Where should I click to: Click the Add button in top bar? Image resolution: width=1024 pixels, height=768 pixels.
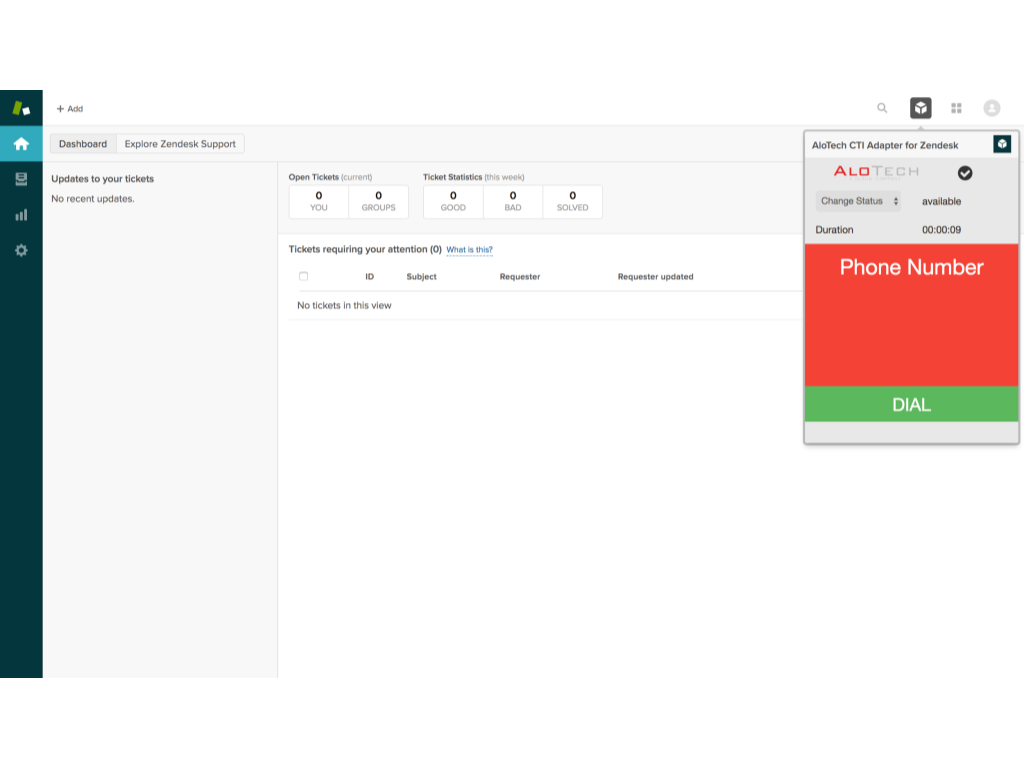coord(70,109)
